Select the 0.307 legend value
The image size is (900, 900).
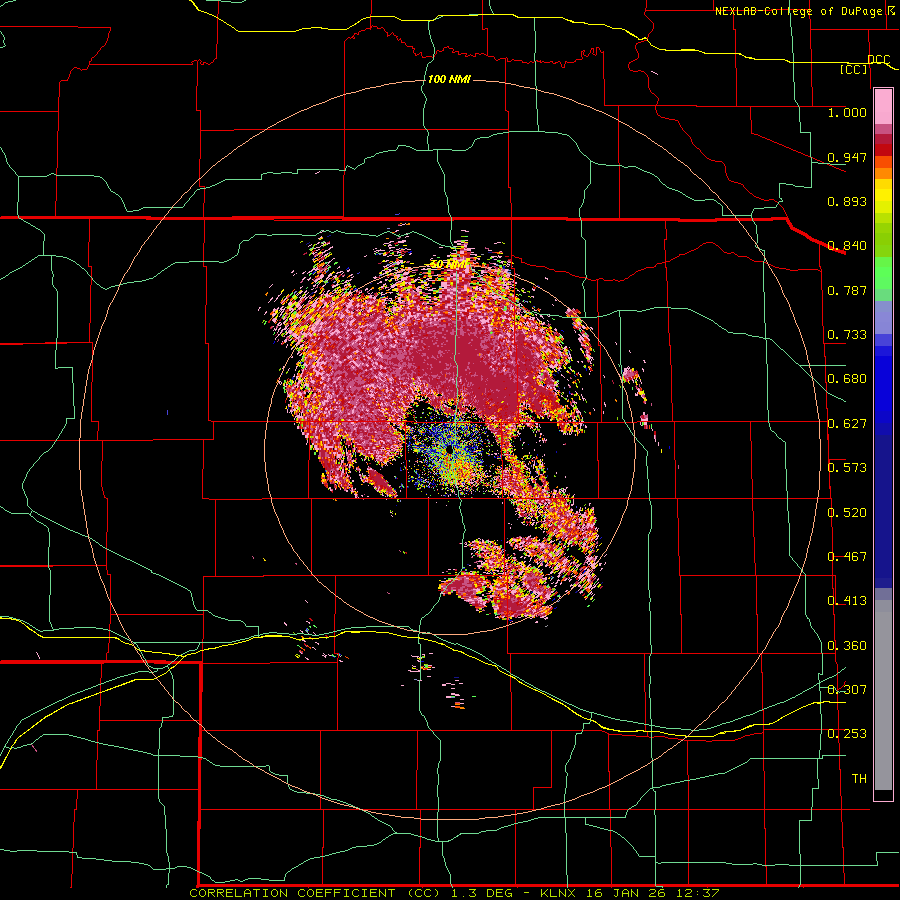847,689
